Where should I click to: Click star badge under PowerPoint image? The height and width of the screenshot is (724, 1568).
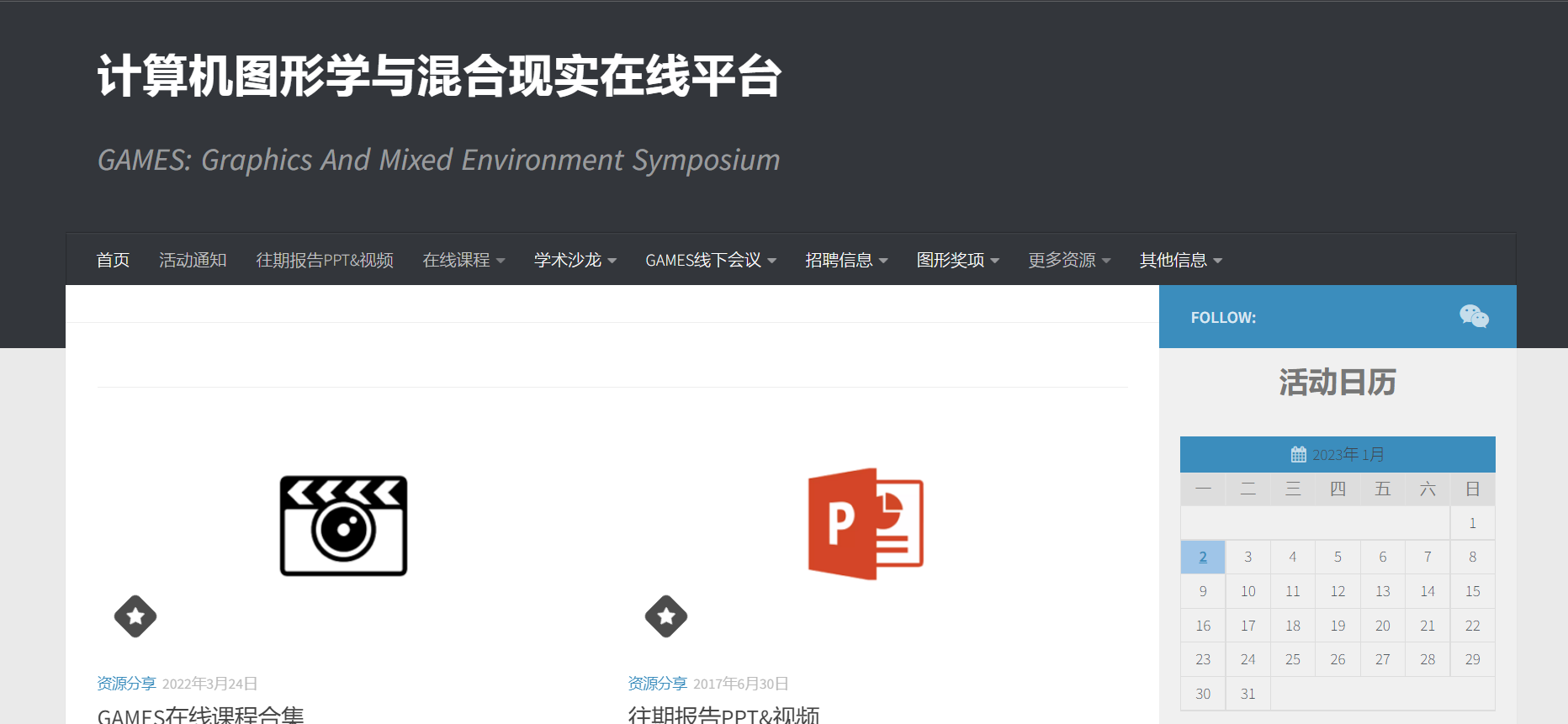666,616
